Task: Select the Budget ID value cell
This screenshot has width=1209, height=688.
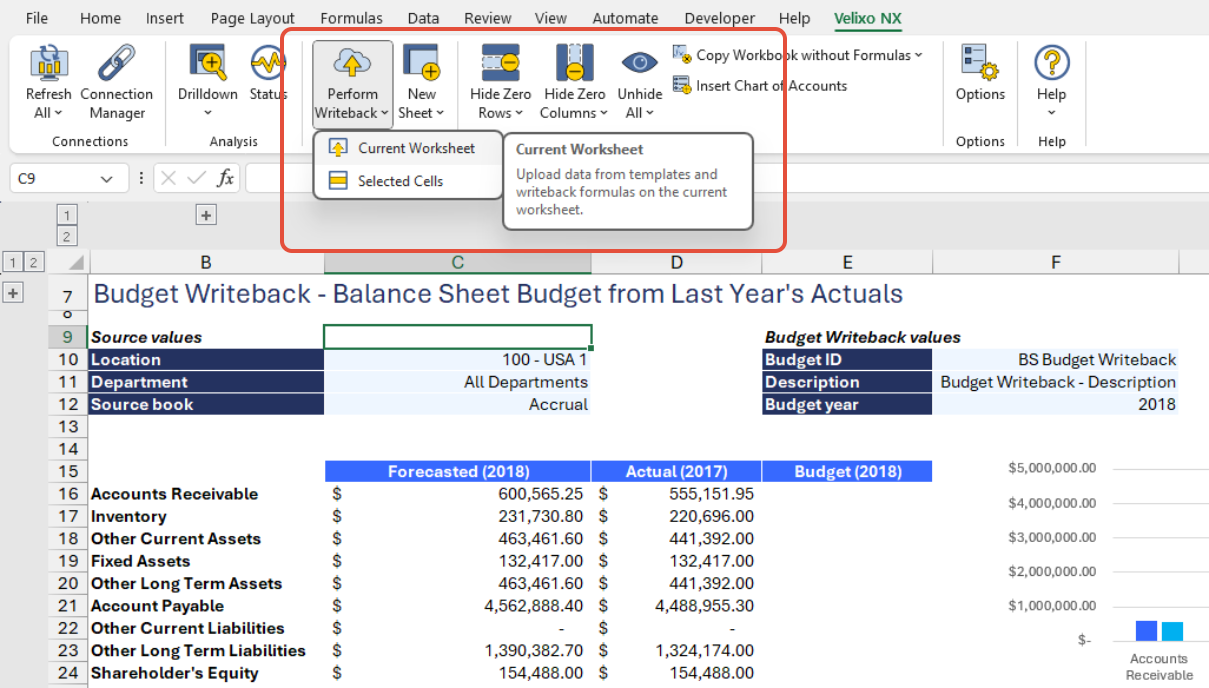Action: tap(1055, 360)
